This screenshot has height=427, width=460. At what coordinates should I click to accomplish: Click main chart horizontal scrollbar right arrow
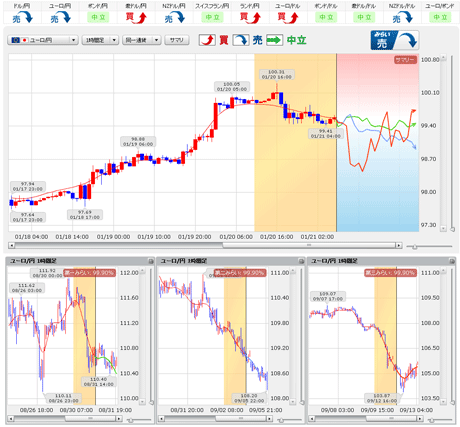(x=399, y=246)
